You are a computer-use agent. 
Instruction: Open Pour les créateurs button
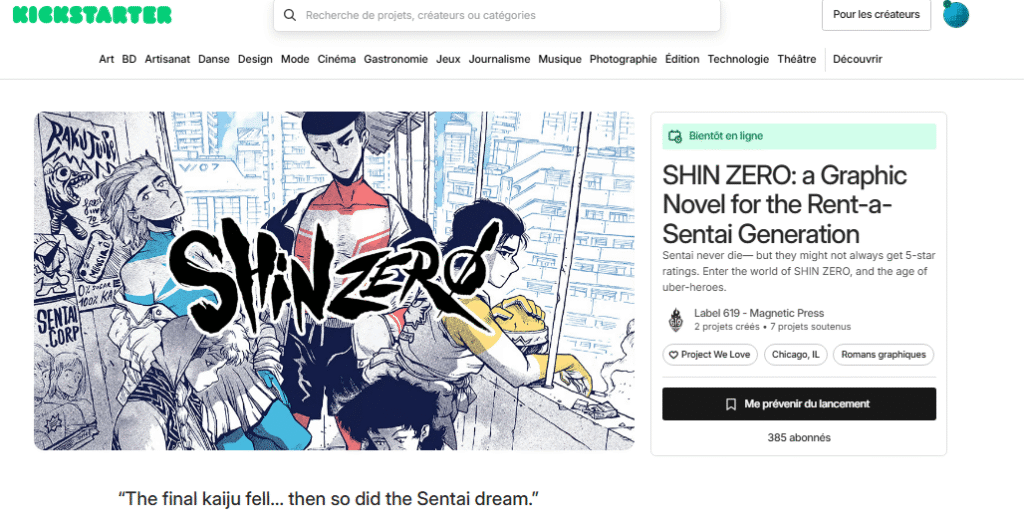pos(876,14)
